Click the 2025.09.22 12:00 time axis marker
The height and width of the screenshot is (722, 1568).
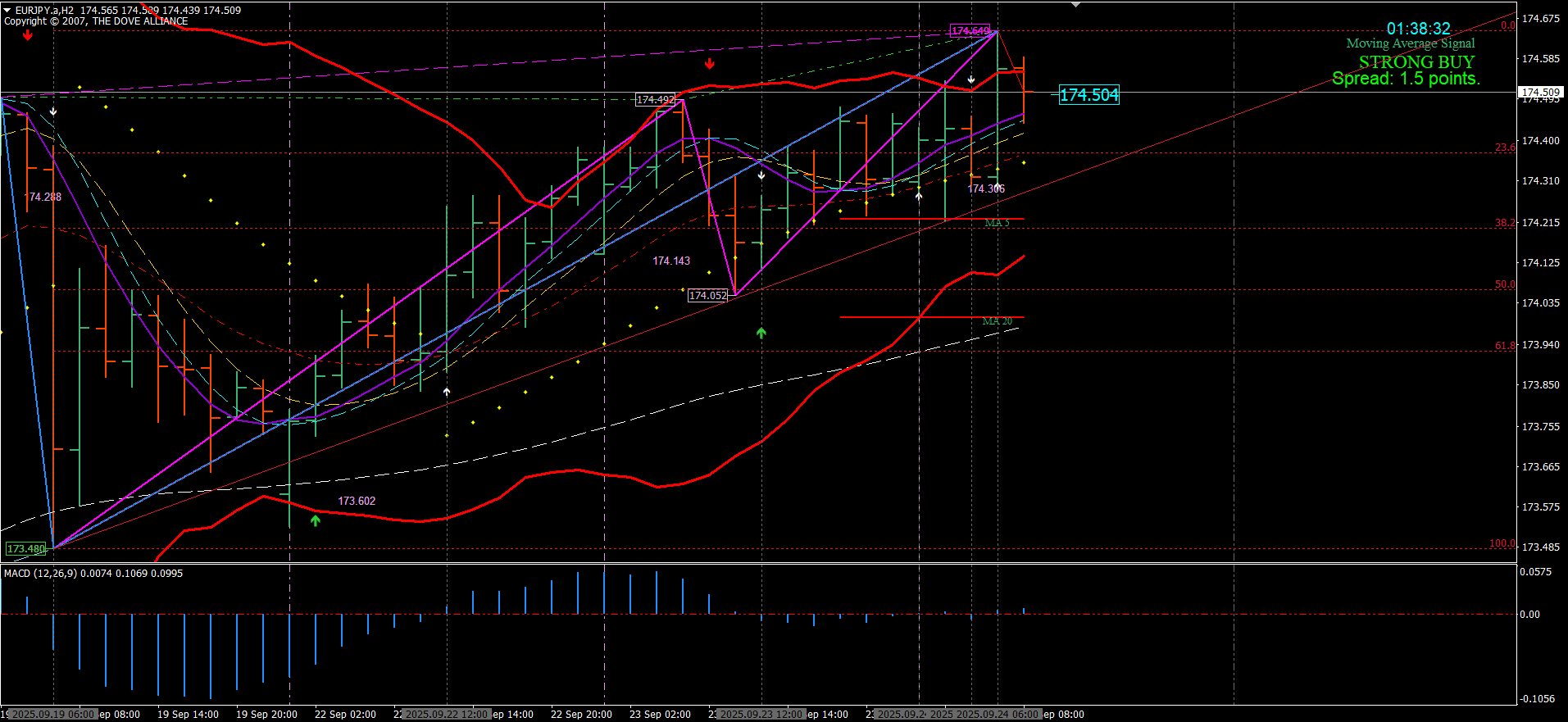[x=447, y=715]
